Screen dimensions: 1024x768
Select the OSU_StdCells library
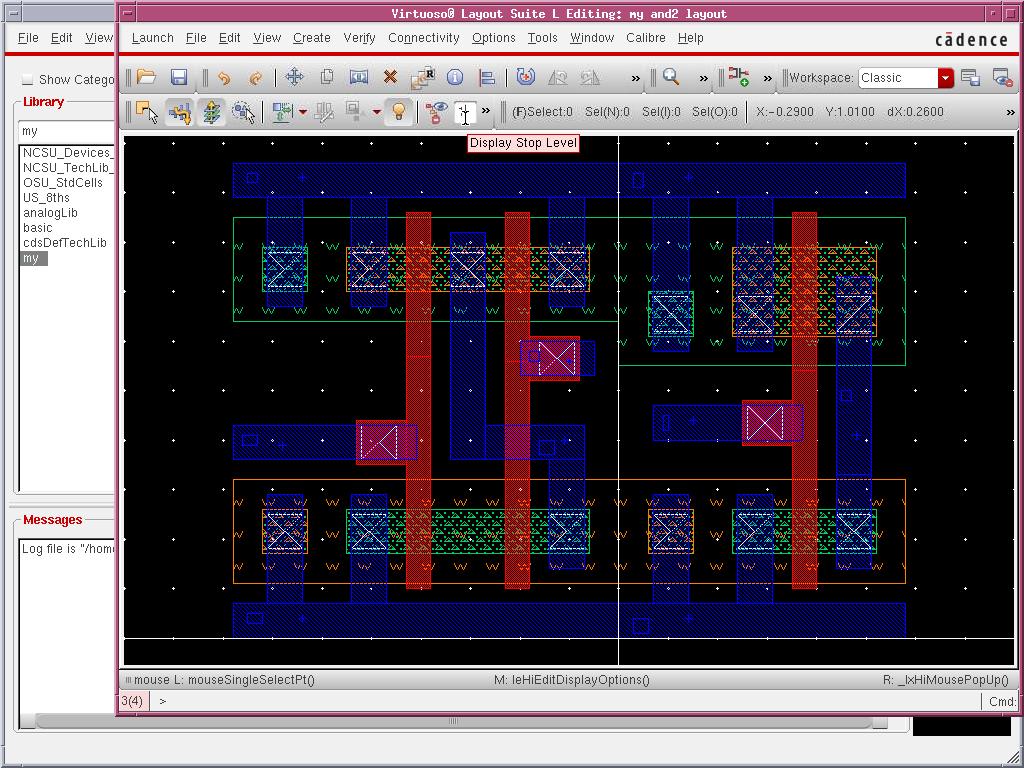click(x=63, y=183)
